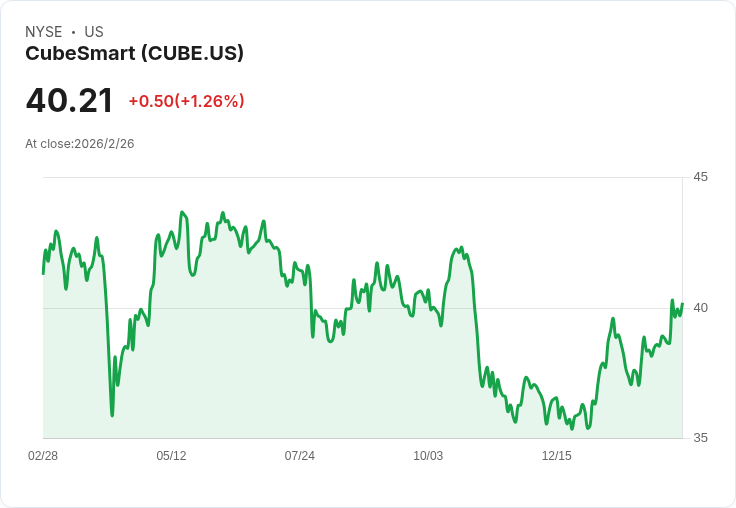Click the US market label
736x508 pixels.
tap(94, 32)
